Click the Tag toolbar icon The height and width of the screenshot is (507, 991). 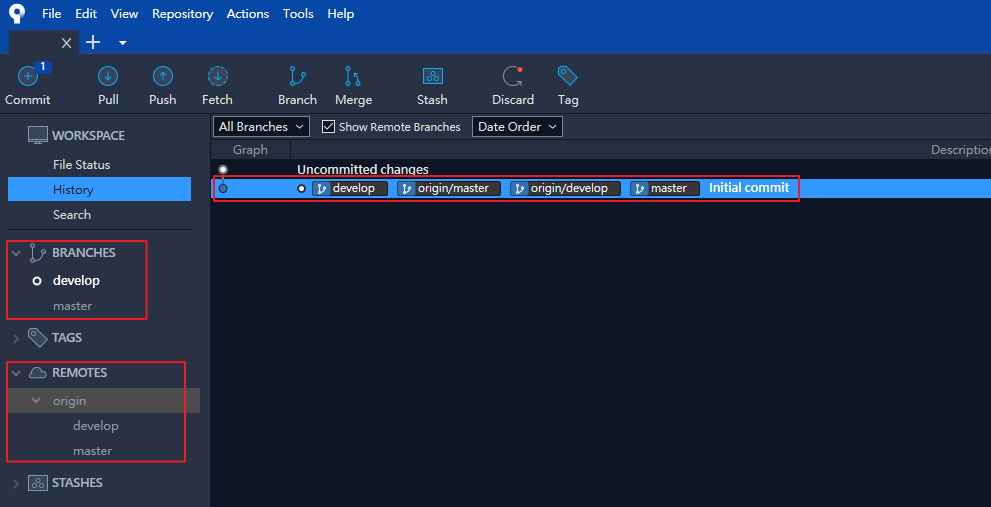[568, 77]
